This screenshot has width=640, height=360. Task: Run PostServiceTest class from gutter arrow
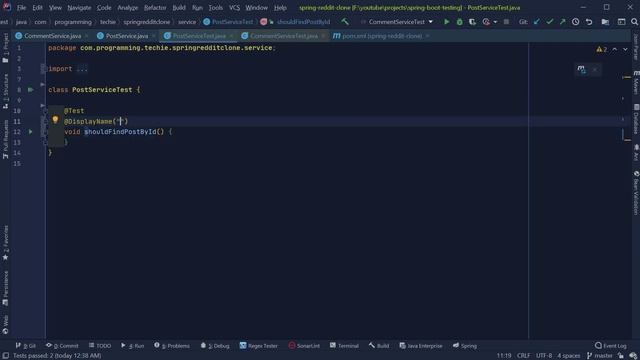pos(31,89)
